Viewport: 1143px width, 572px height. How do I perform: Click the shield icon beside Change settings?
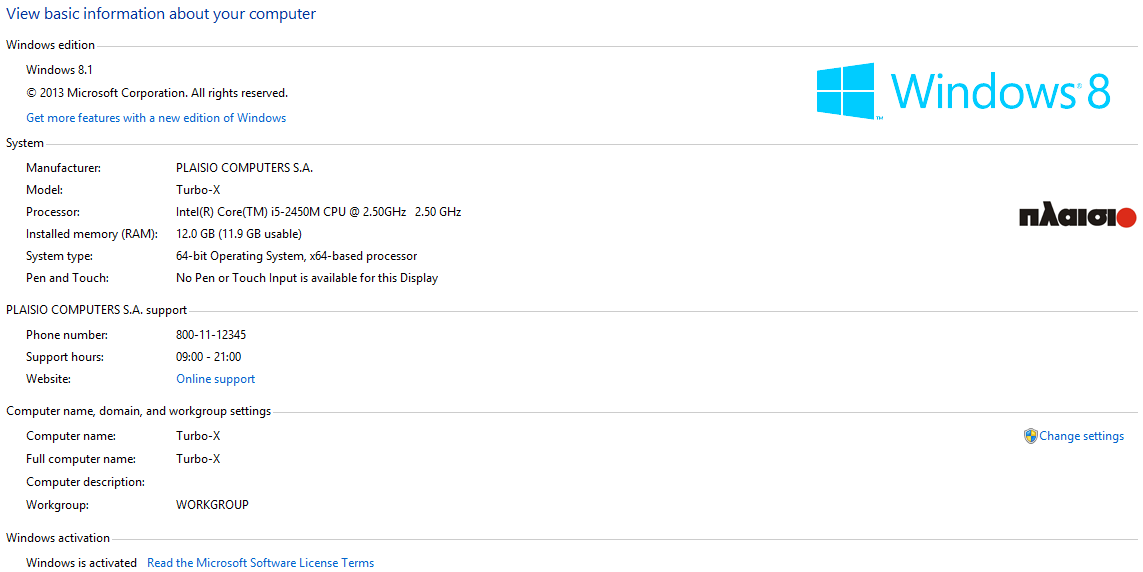point(1030,436)
